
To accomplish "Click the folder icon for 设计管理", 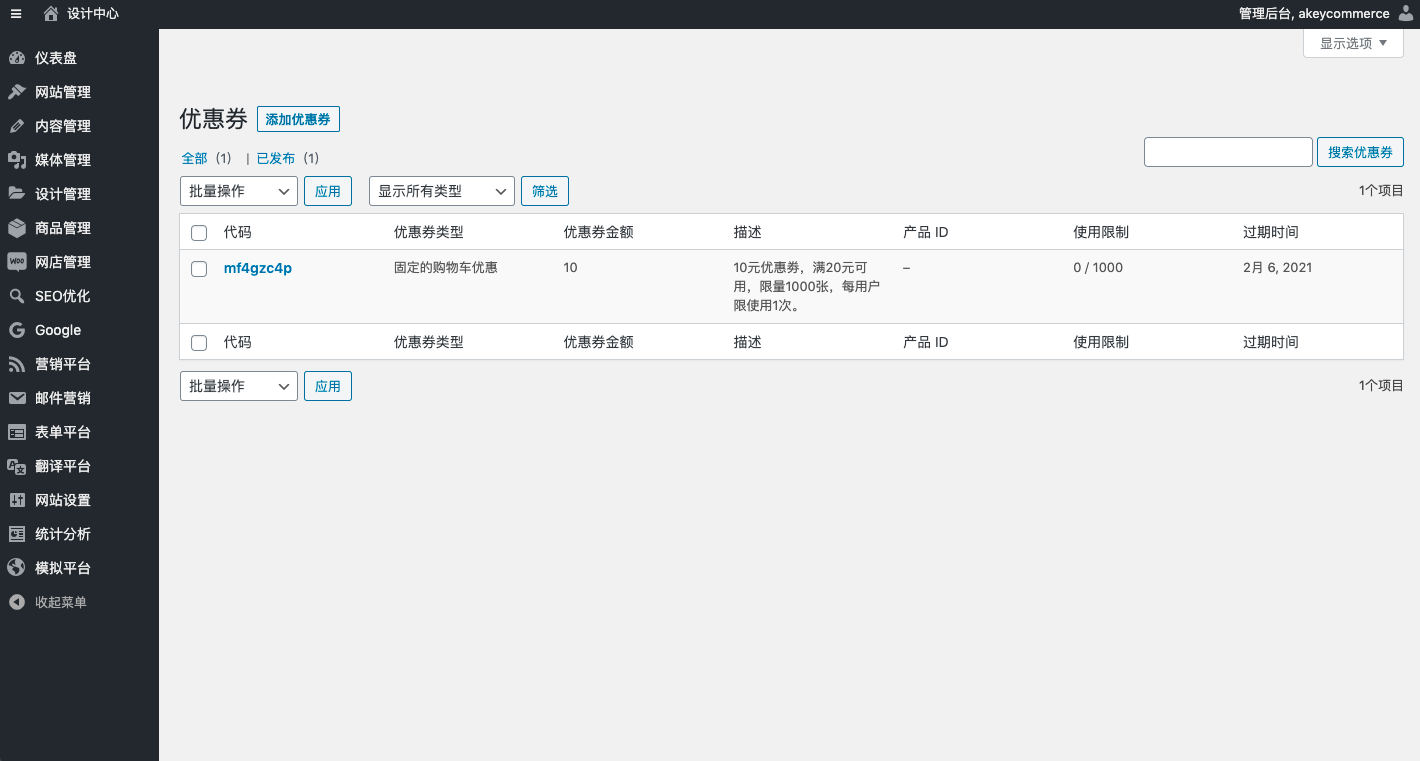I will coord(17,194).
